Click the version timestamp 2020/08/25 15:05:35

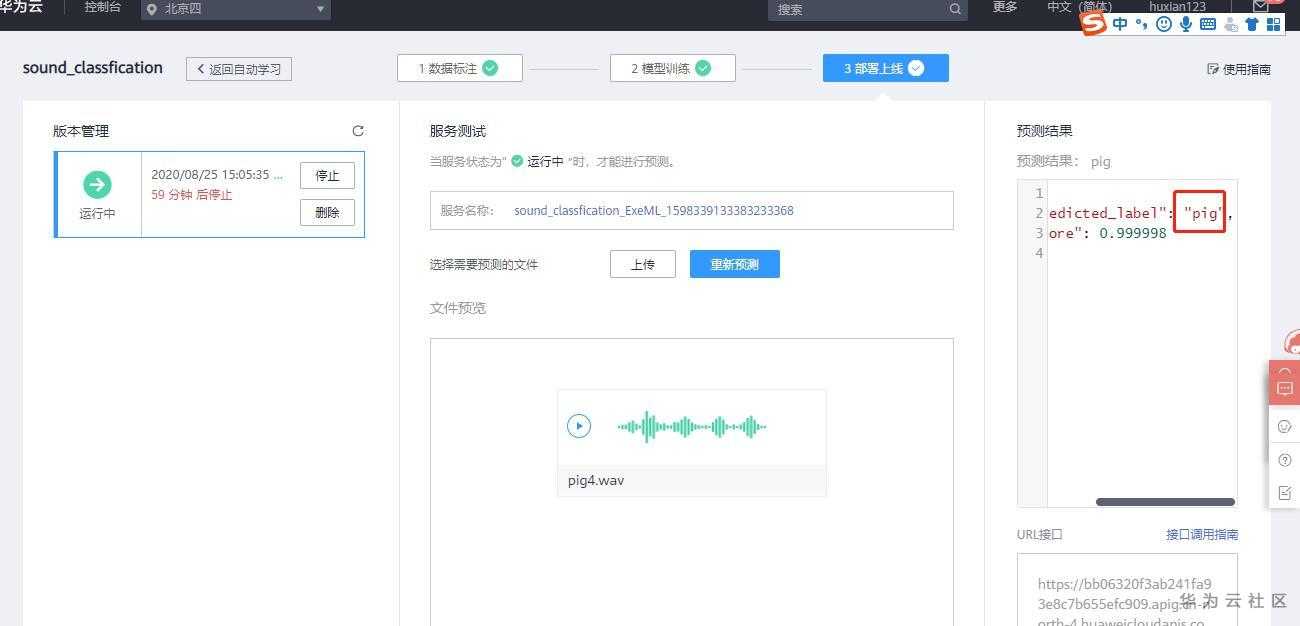[x=218, y=175]
